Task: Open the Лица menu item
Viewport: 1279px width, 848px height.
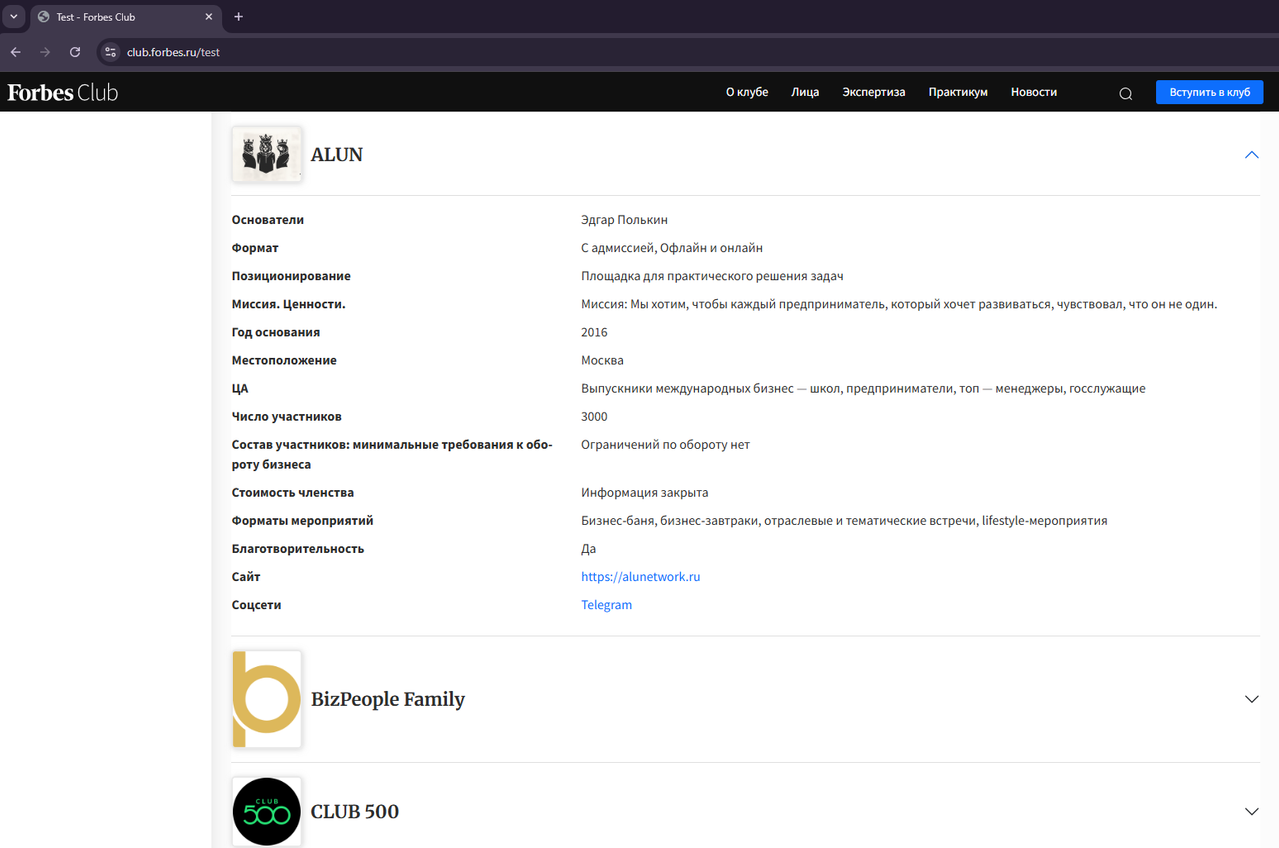Action: tap(805, 92)
